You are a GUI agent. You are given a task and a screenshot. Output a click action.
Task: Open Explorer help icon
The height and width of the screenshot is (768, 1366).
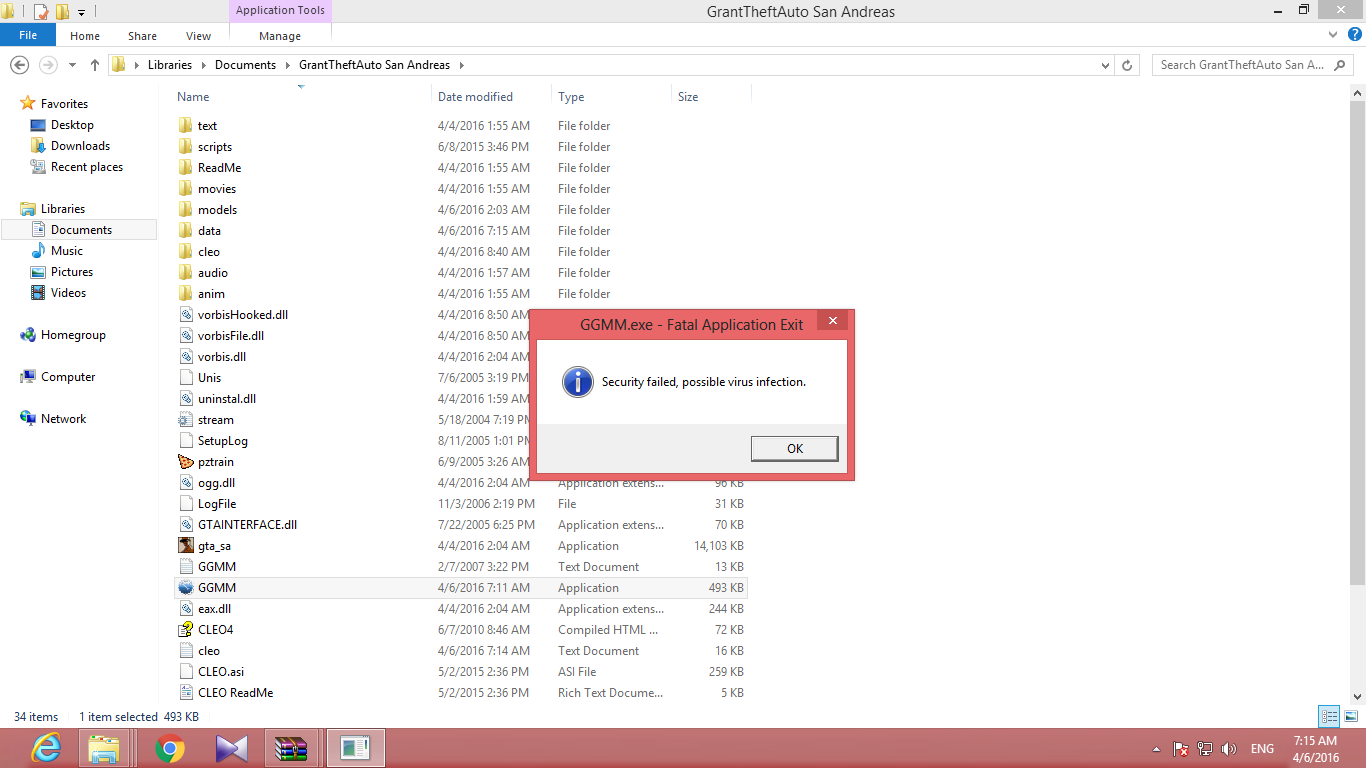1353,35
